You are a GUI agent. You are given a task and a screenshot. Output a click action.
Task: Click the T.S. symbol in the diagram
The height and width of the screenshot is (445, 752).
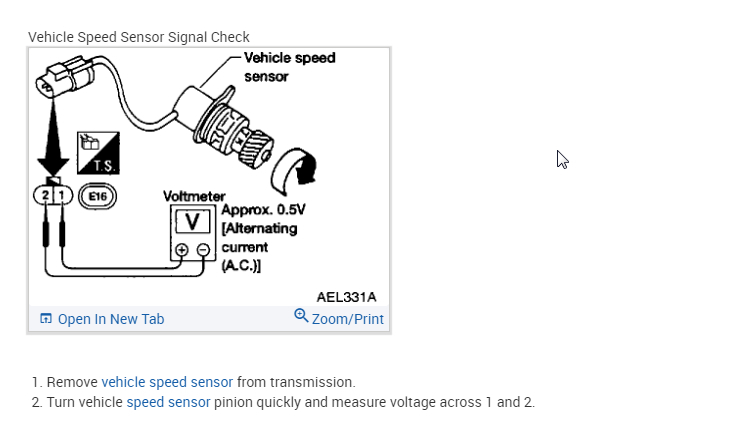(100, 152)
